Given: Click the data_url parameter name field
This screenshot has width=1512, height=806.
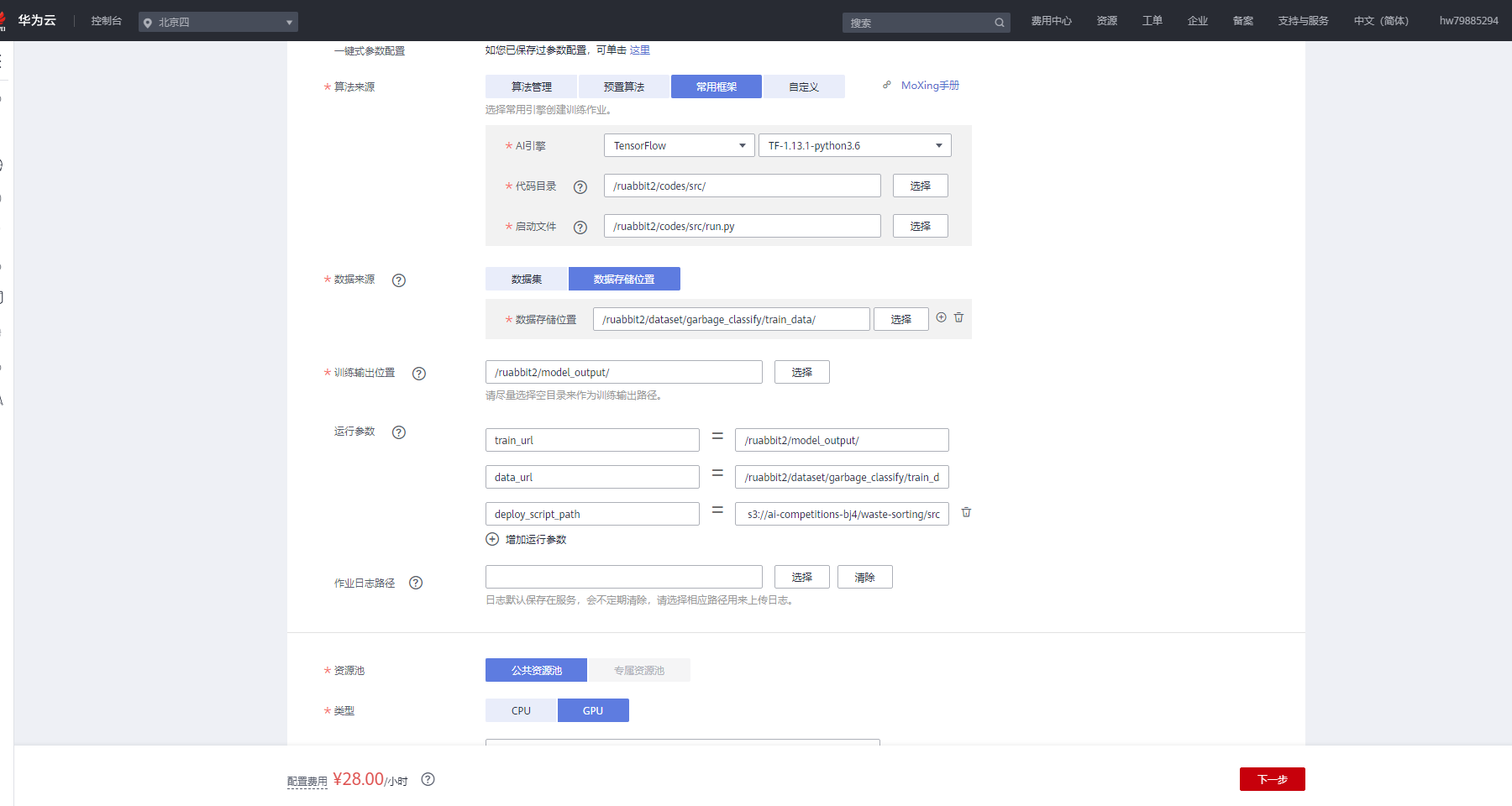Looking at the screenshot, I should point(592,477).
